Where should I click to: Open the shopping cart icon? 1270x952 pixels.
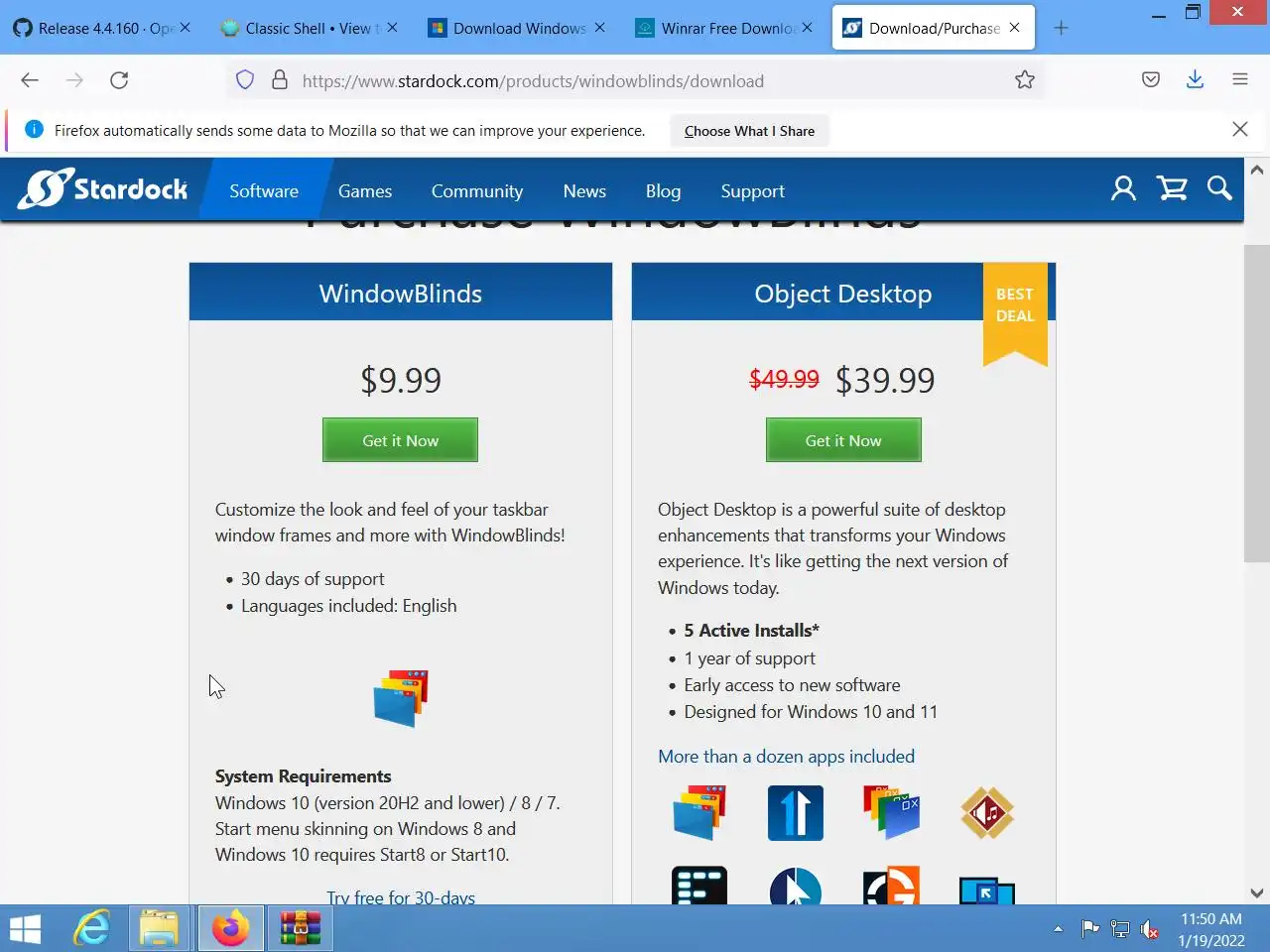click(x=1172, y=188)
